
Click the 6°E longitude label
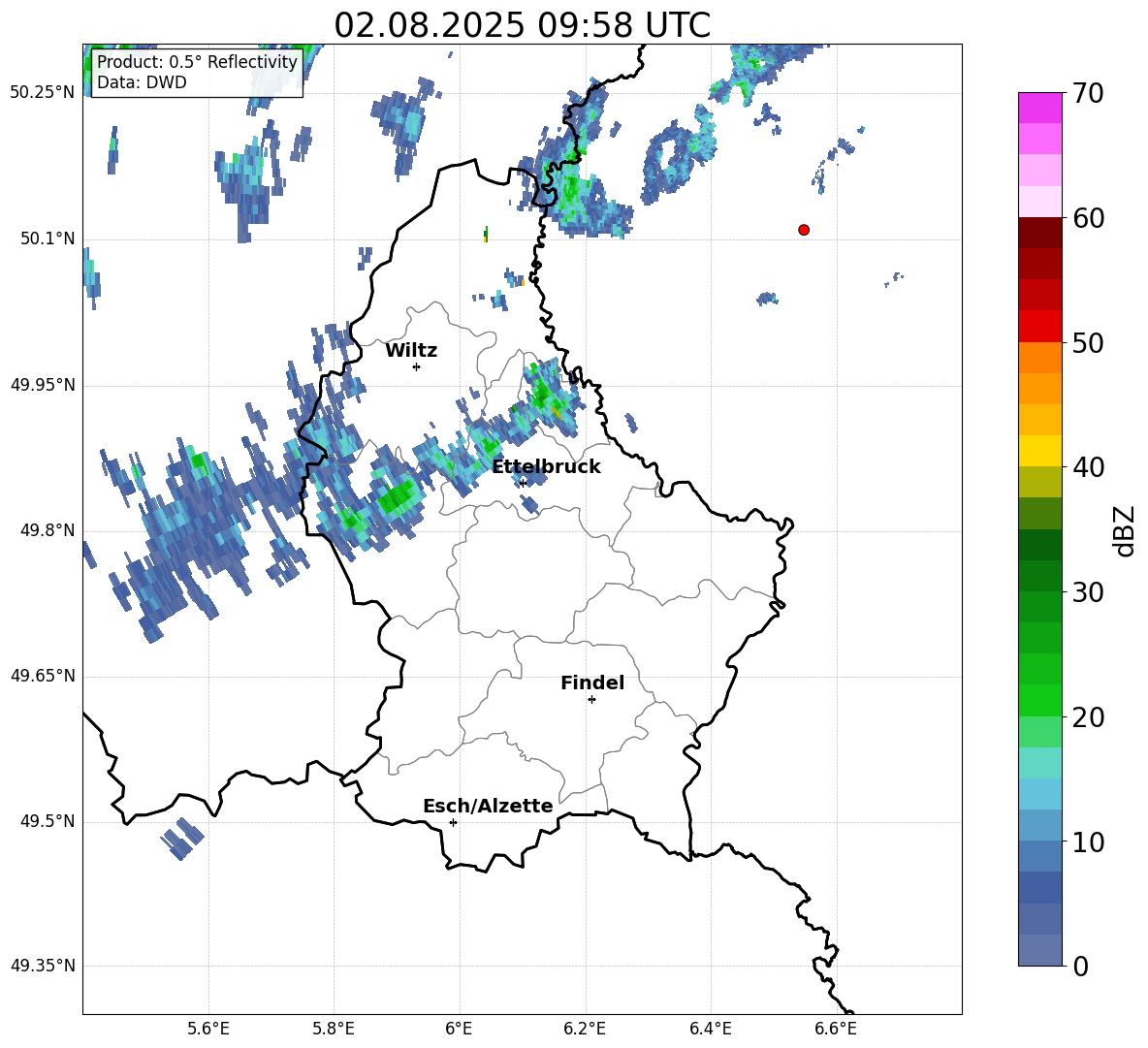(459, 1029)
